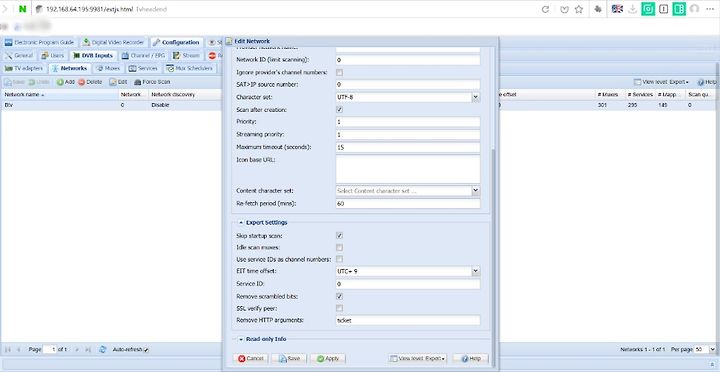Open the Per page dropdown
The width and height of the screenshot is (720, 372).
pos(712,349)
